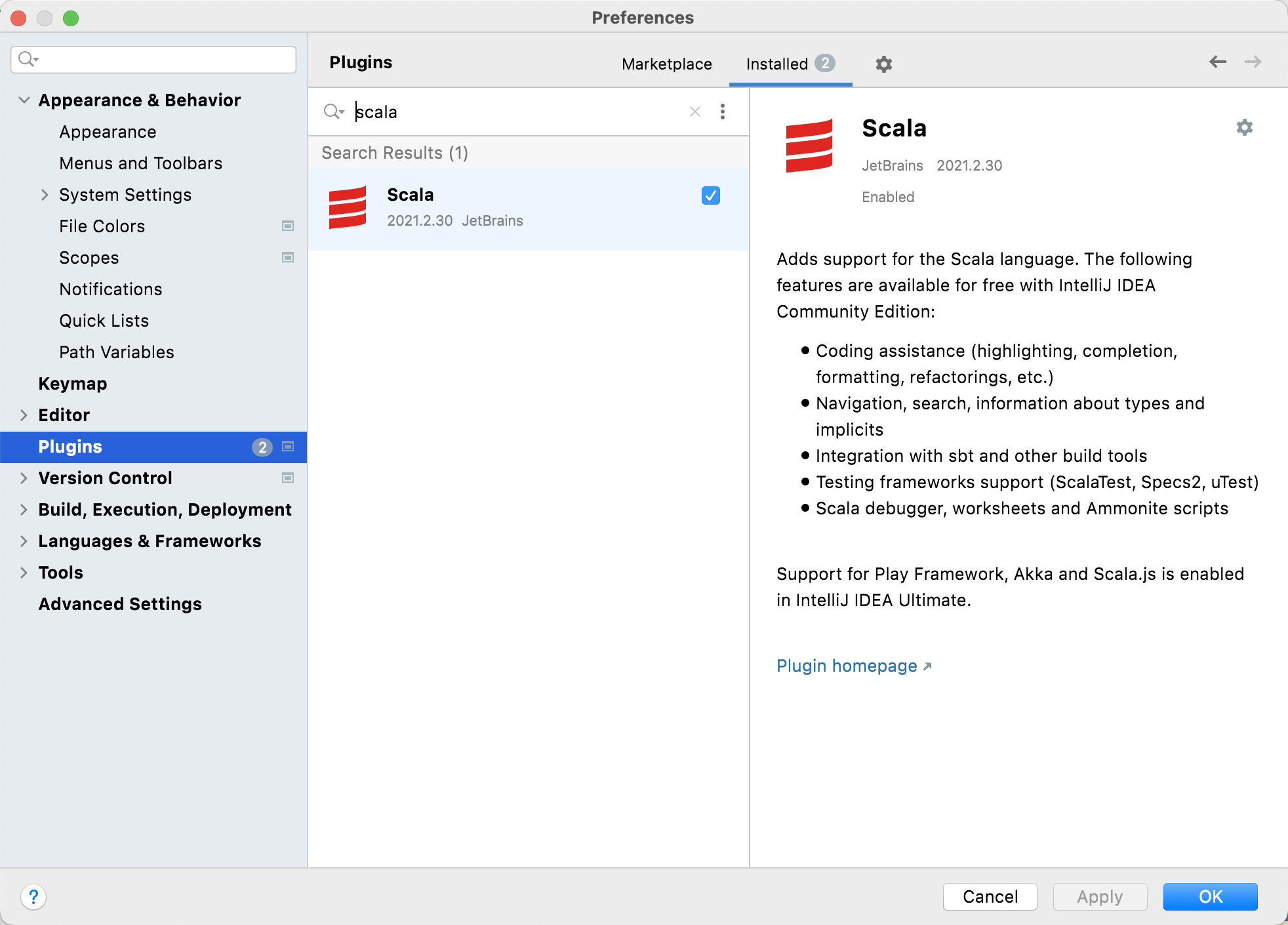Click the Search Results (1) header

395,153
